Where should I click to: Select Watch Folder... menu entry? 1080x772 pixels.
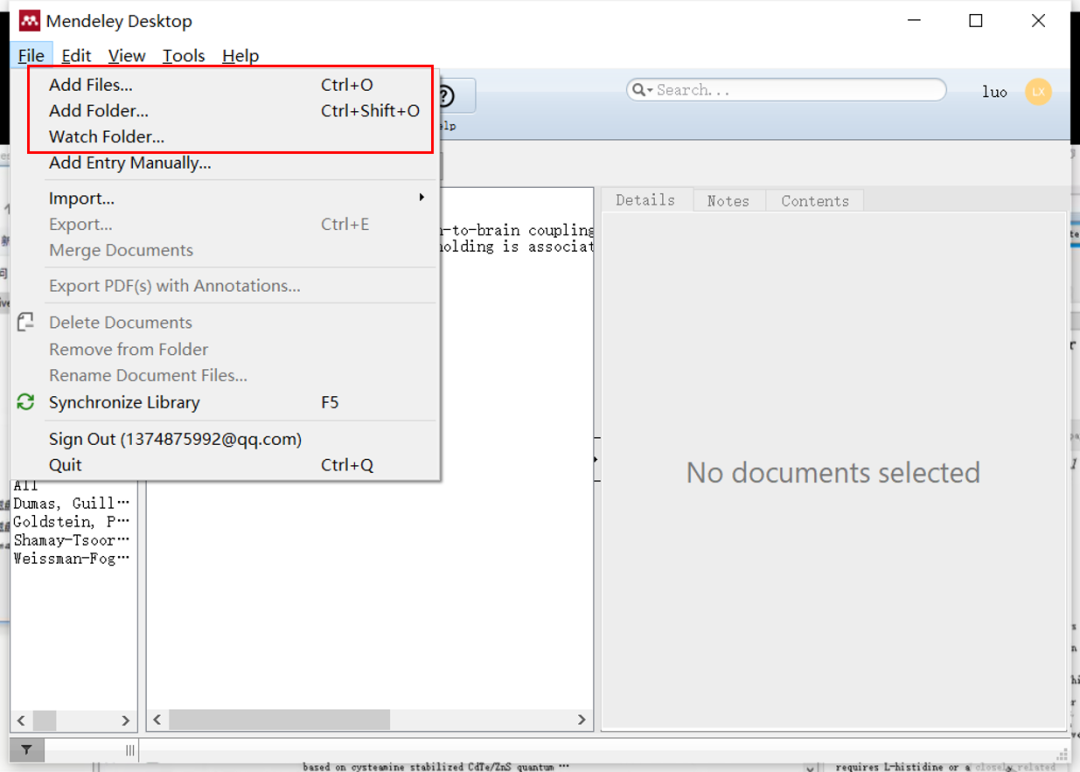tap(234, 136)
